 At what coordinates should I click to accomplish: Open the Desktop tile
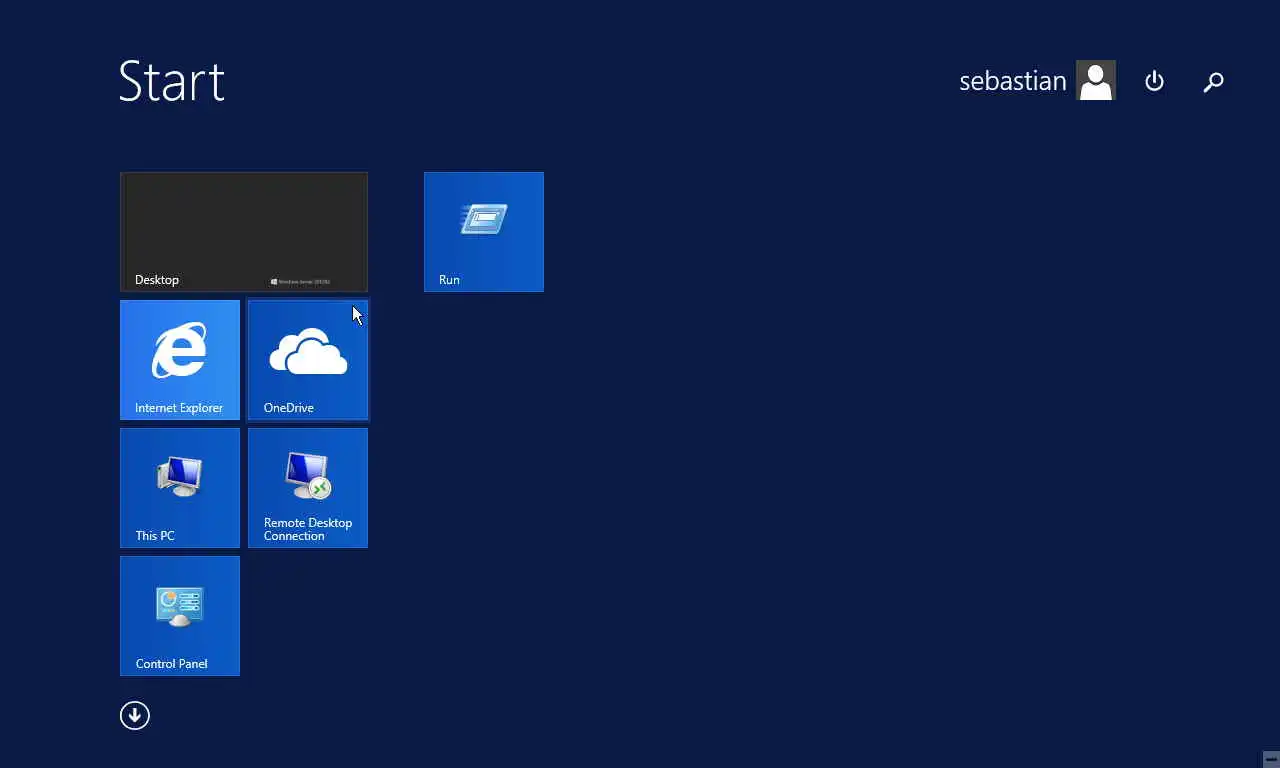[x=244, y=232]
